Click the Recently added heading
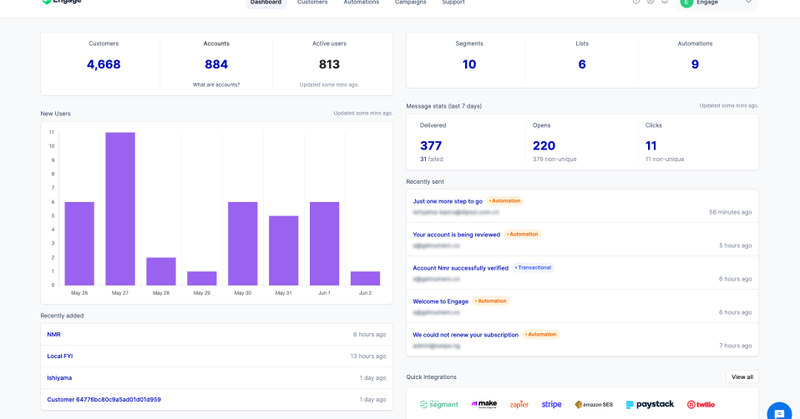This screenshot has height=419, width=800. (x=62, y=316)
